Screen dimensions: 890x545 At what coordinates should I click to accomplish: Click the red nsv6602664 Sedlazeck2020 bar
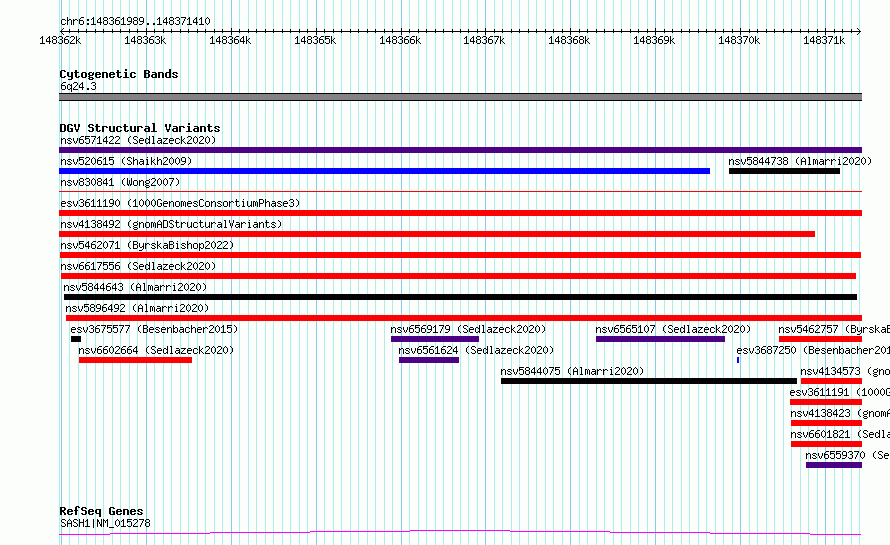pos(135,360)
